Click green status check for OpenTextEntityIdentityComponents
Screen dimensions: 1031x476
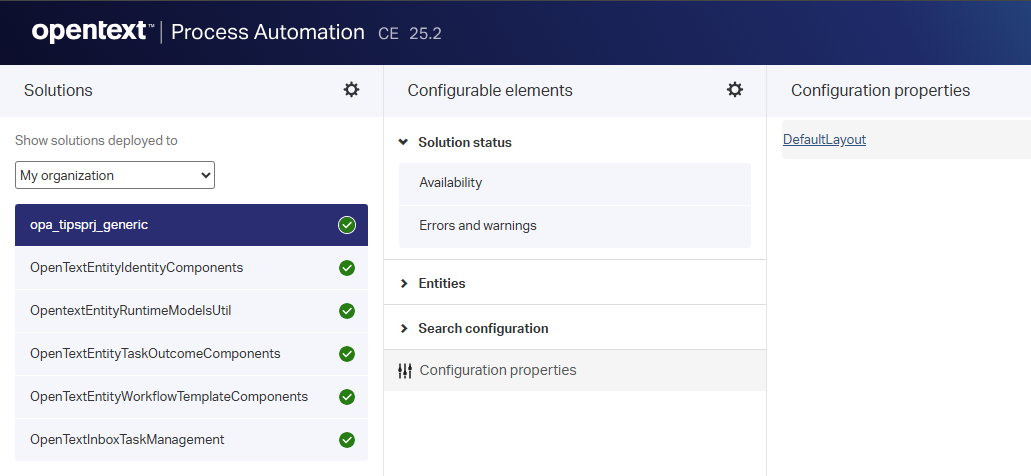[x=347, y=268]
